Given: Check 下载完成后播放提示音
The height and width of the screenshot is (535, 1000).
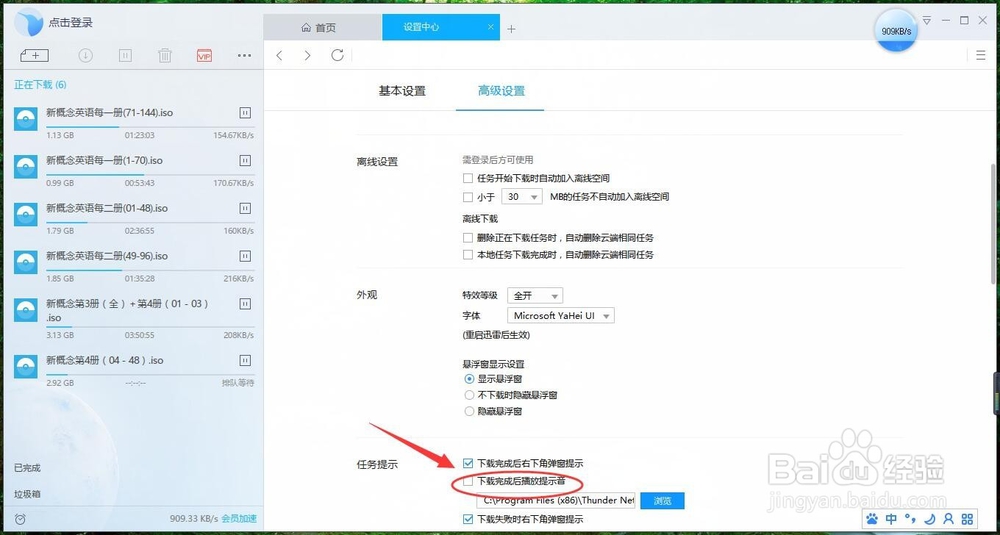Looking at the screenshot, I should [x=468, y=481].
